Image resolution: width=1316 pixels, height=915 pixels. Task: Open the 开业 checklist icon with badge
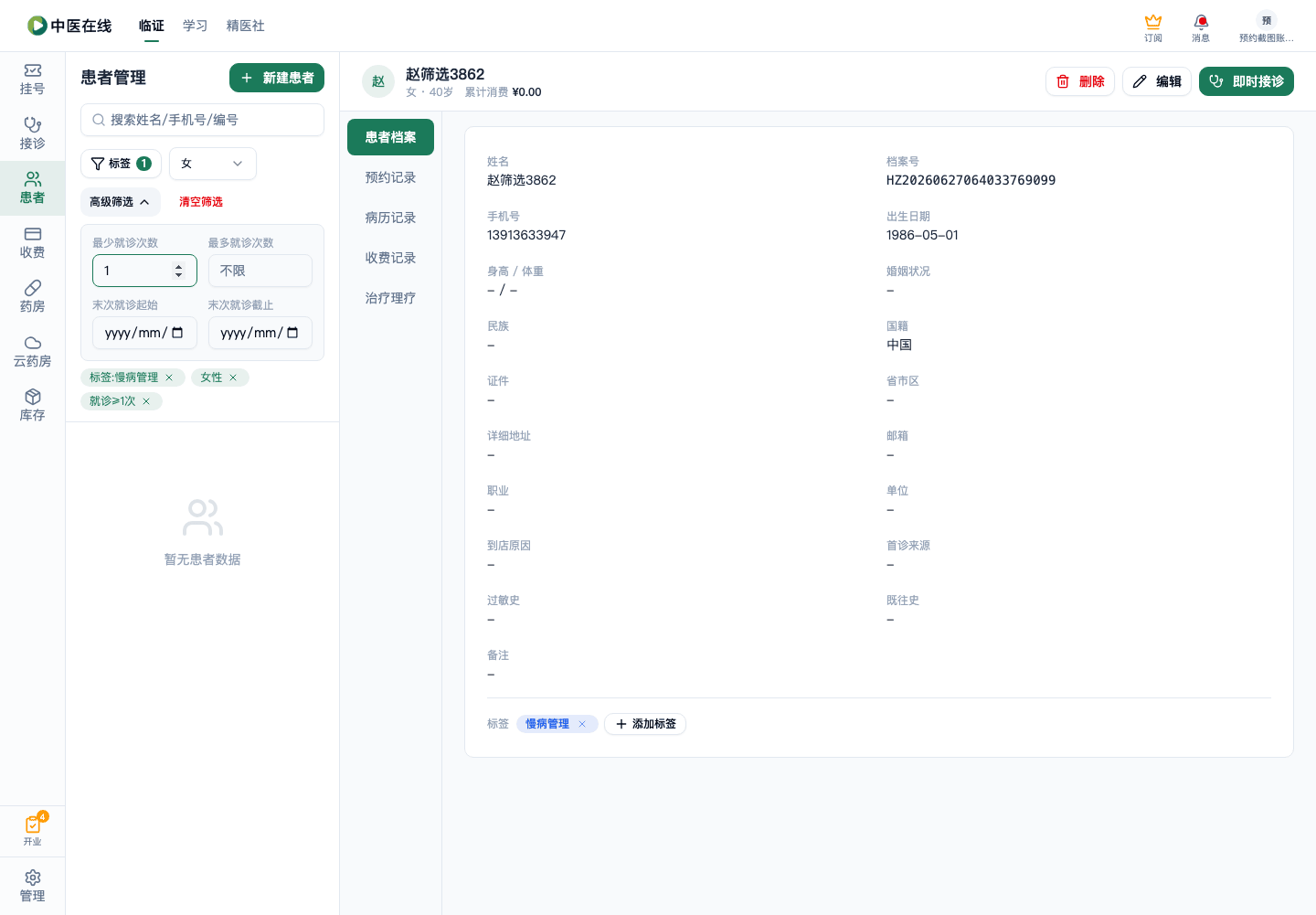click(x=32, y=830)
